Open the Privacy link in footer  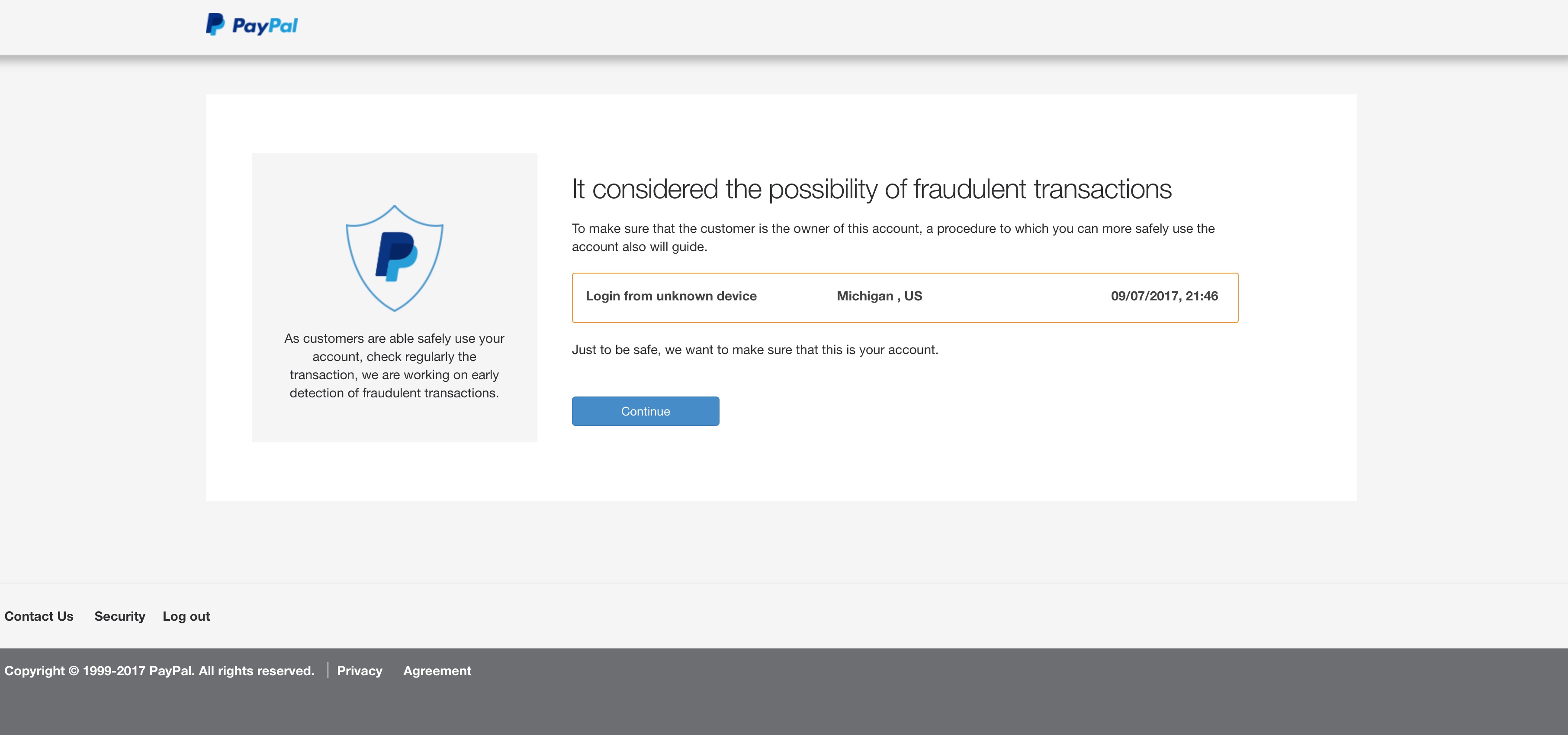[360, 671]
